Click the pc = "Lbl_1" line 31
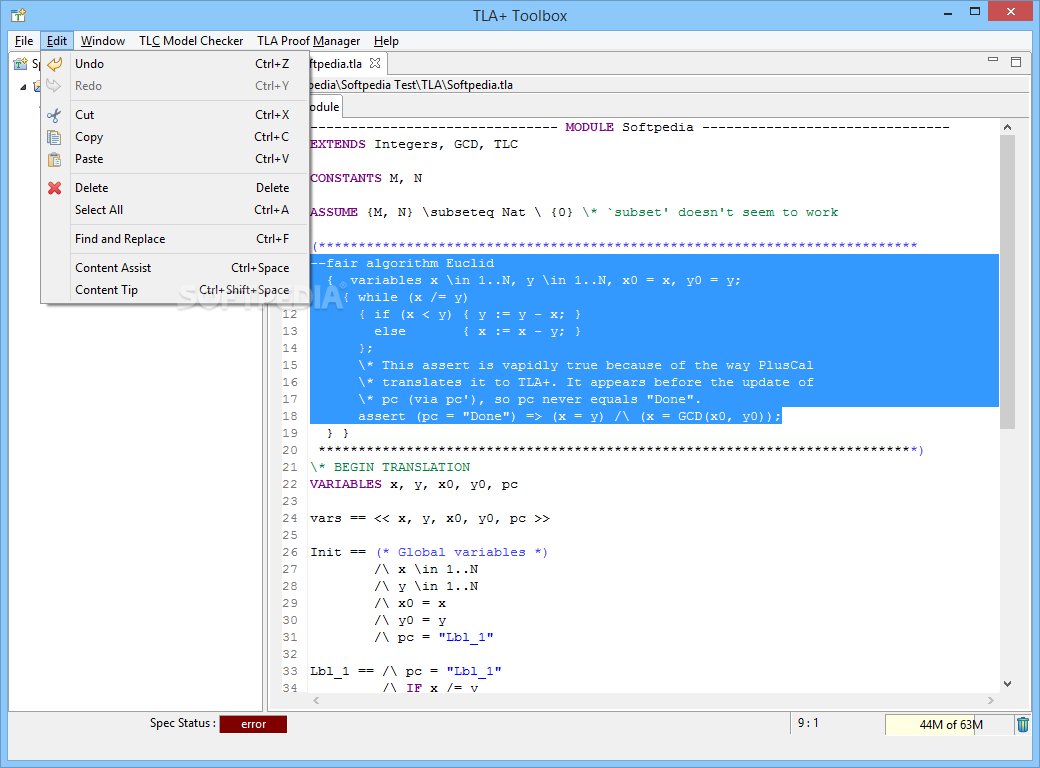This screenshot has width=1040, height=768. tap(434, 637)
